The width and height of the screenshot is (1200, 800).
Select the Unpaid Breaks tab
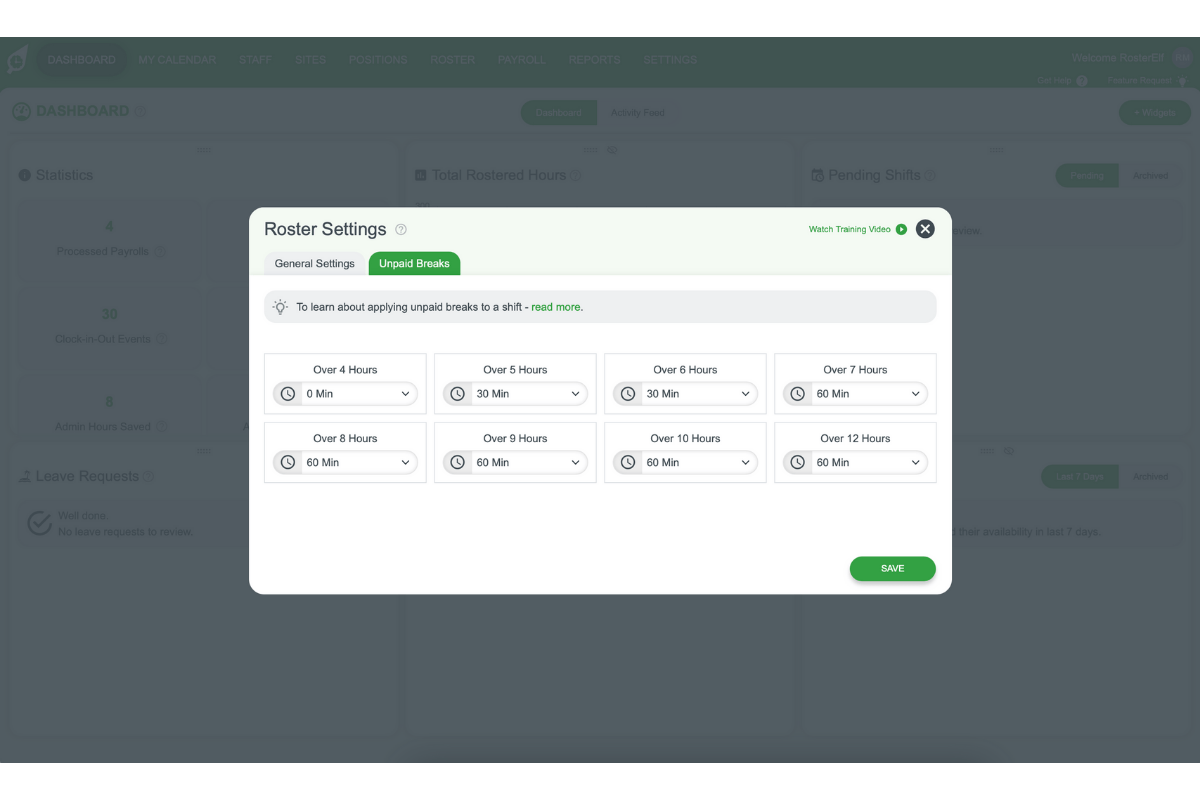point(414,264)
